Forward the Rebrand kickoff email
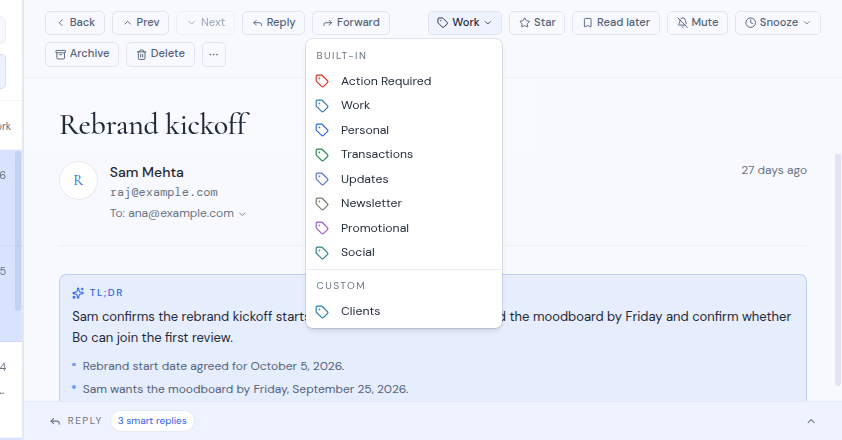Image resolution: width=842 pixels, height=440 pixels. click(x=351, y=23)
